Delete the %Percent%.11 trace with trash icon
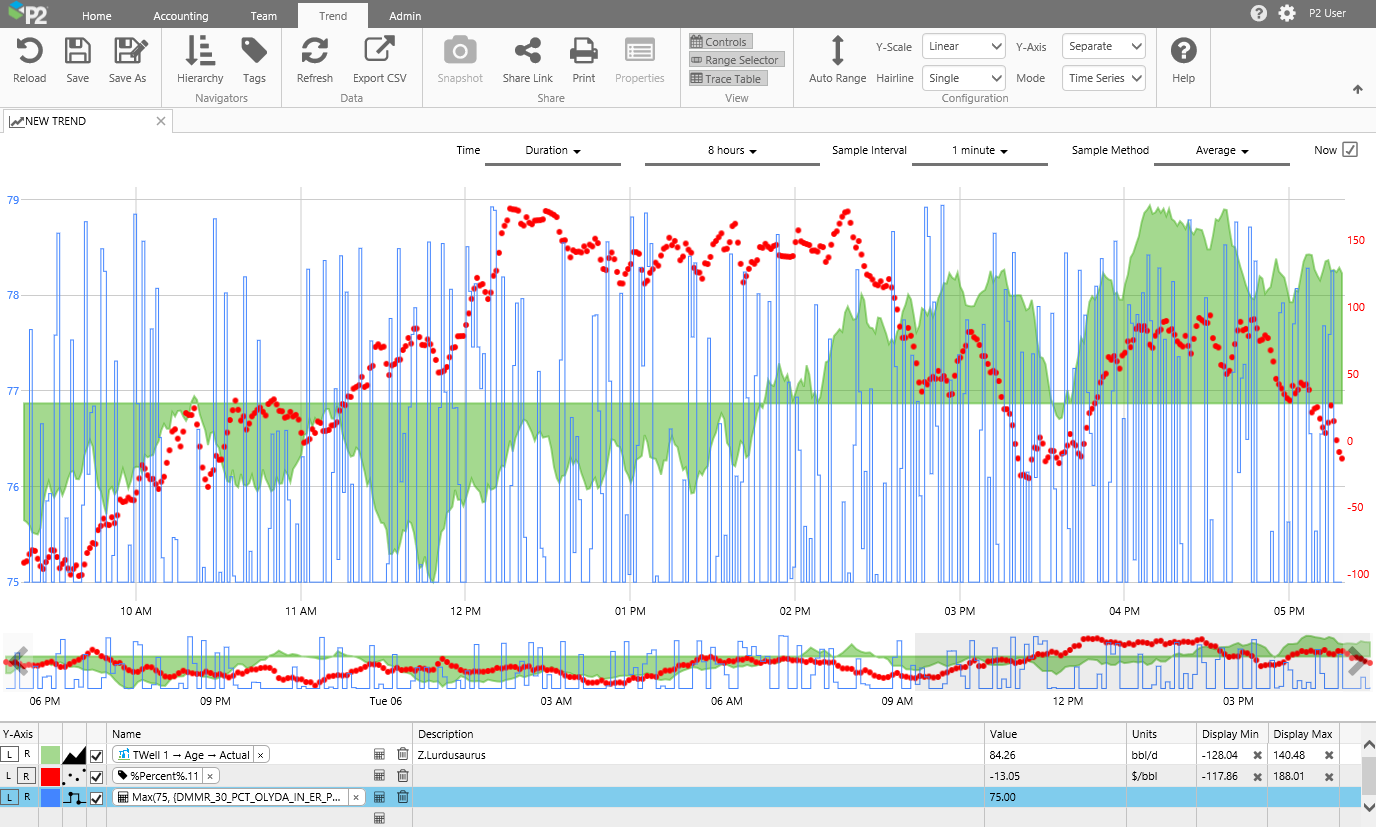Viewport: 1376px width, 827px height. click(402, 775)
